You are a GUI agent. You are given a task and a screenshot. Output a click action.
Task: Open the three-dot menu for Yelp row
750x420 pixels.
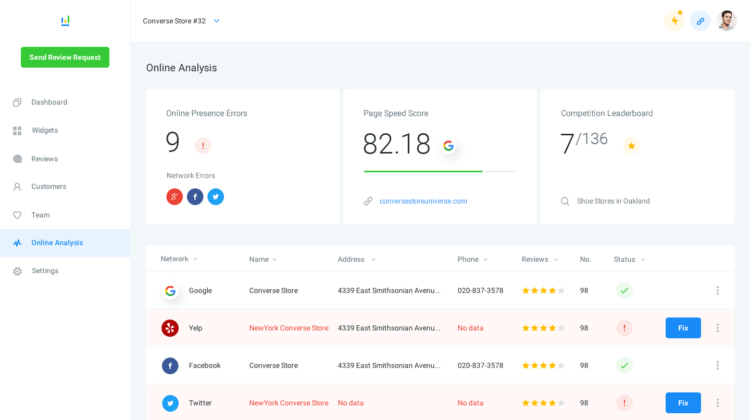tap(717, 328)
